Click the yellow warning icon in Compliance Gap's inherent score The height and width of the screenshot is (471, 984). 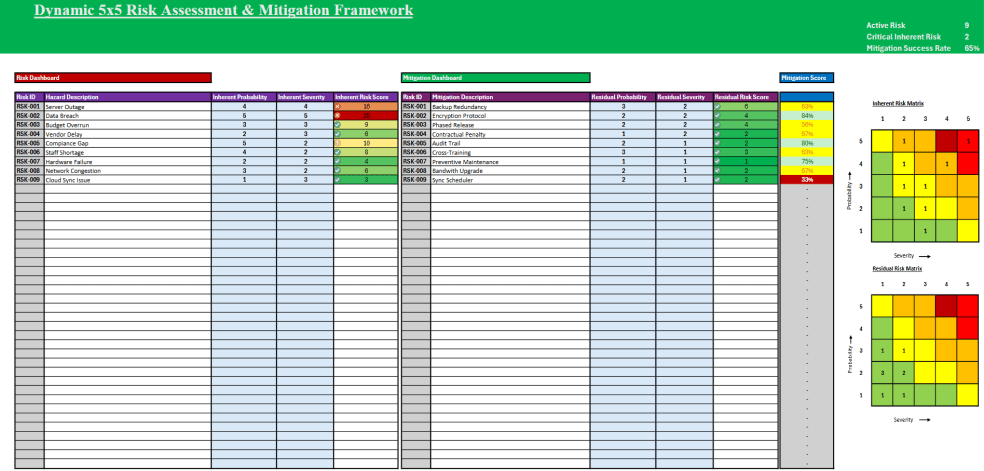click(338, 143)
